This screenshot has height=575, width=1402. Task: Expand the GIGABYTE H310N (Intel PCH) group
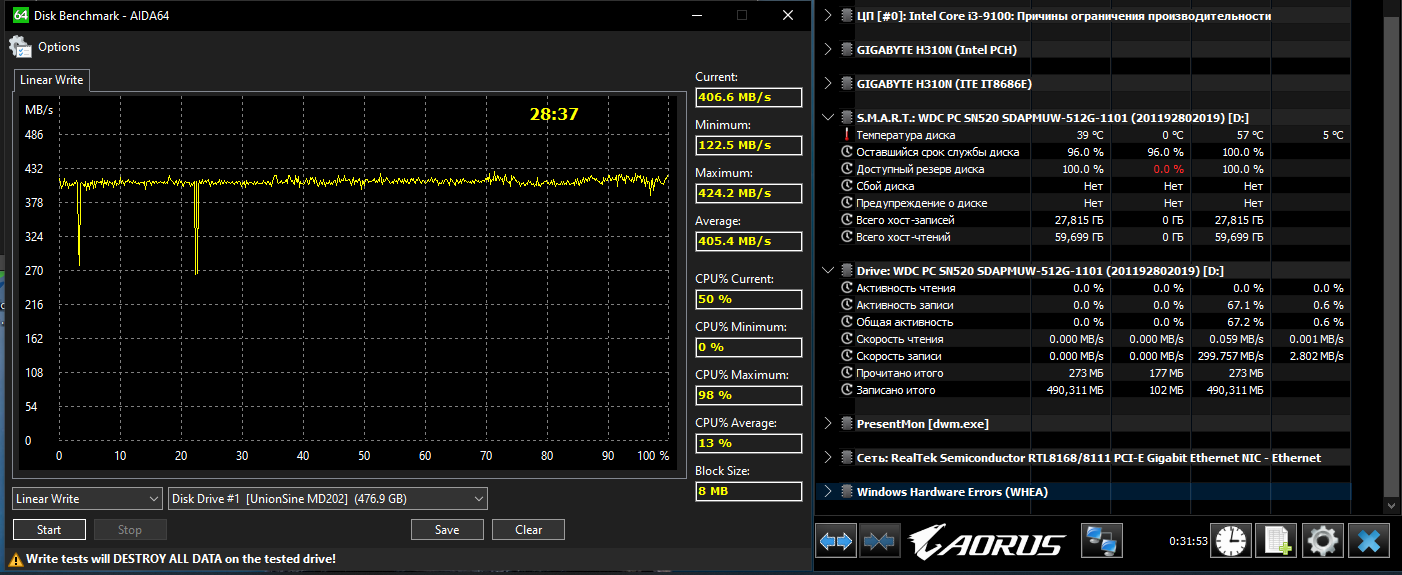827,50
